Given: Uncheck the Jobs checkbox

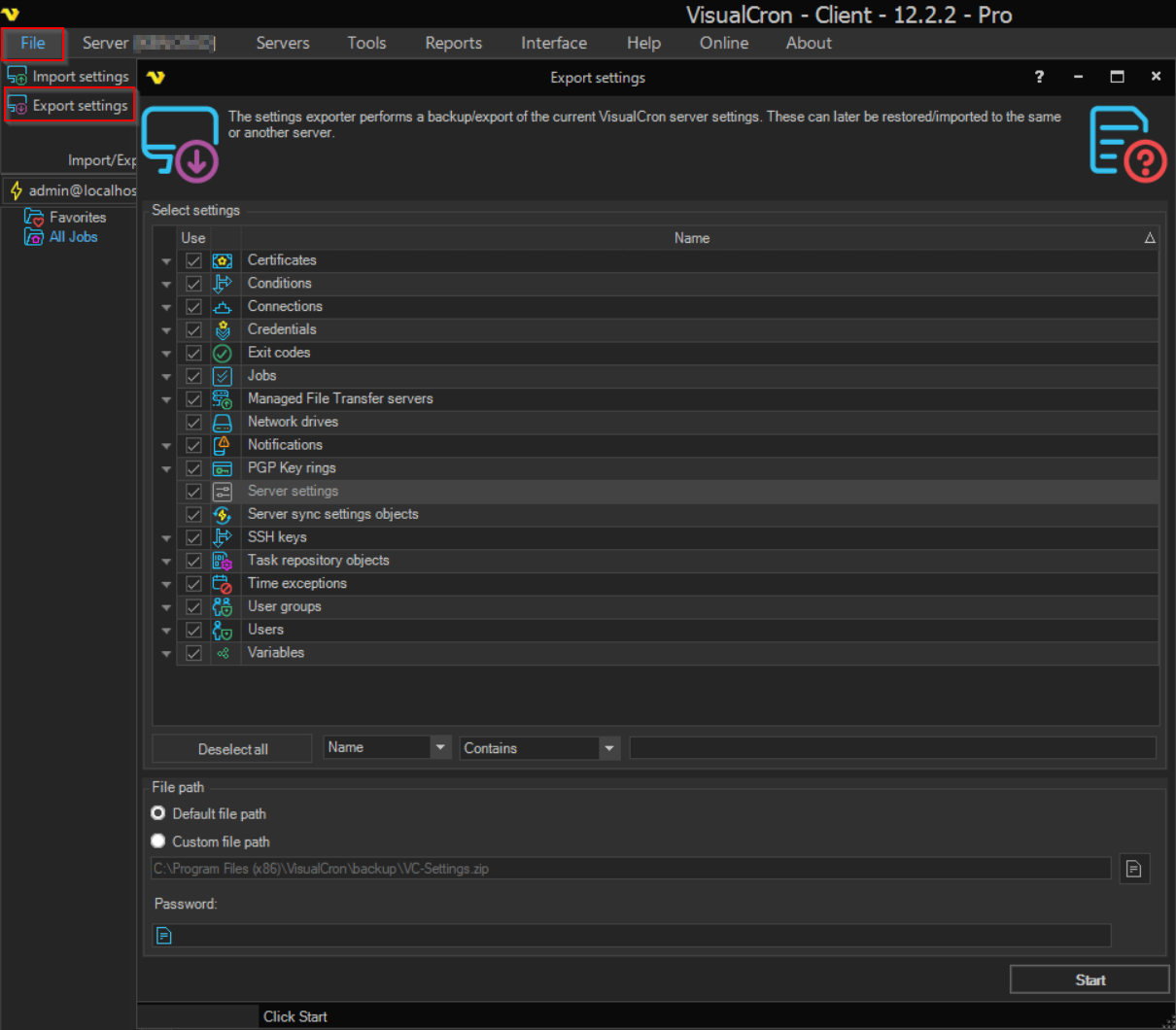Looking at the screenshot, I should tap(193, 376).
